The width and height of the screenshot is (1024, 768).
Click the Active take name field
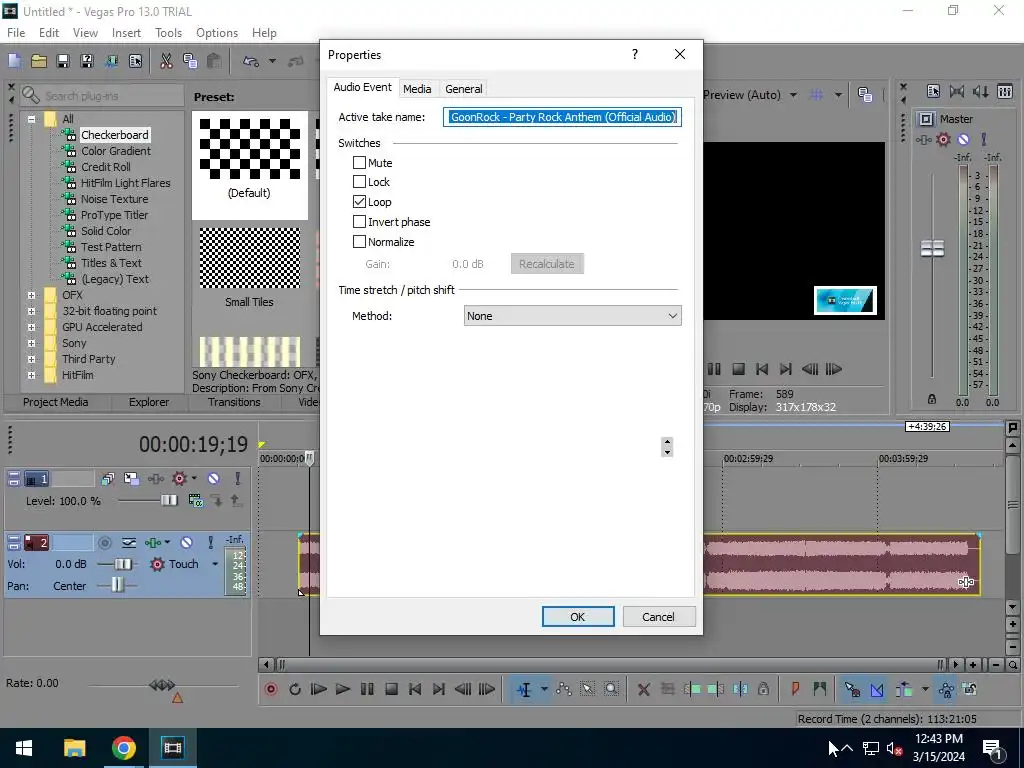562,117
